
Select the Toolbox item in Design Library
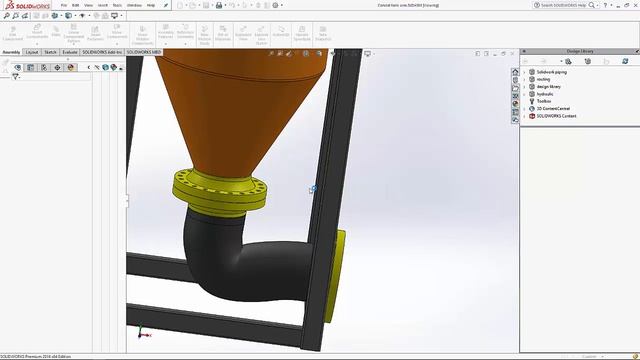[x=544, y=101]
